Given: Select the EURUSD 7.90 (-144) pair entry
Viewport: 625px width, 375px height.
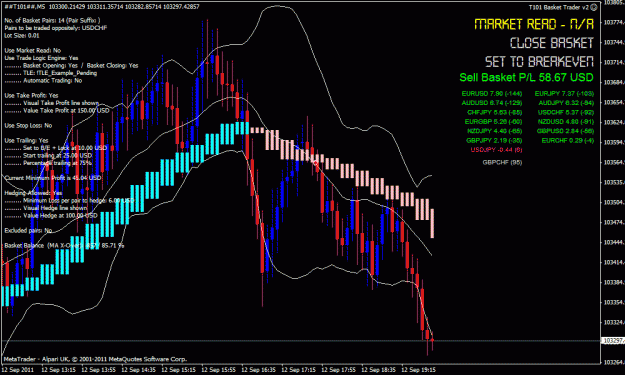Looking at the screenshot, I should (492, 94).
